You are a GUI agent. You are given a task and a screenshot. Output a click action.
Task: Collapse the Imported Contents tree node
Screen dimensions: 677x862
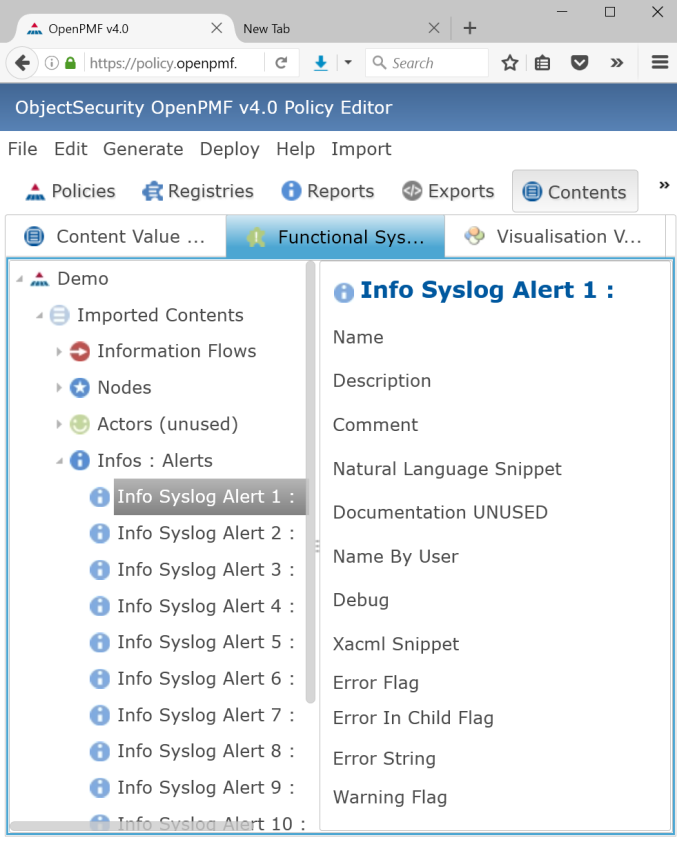click(40, 316)
